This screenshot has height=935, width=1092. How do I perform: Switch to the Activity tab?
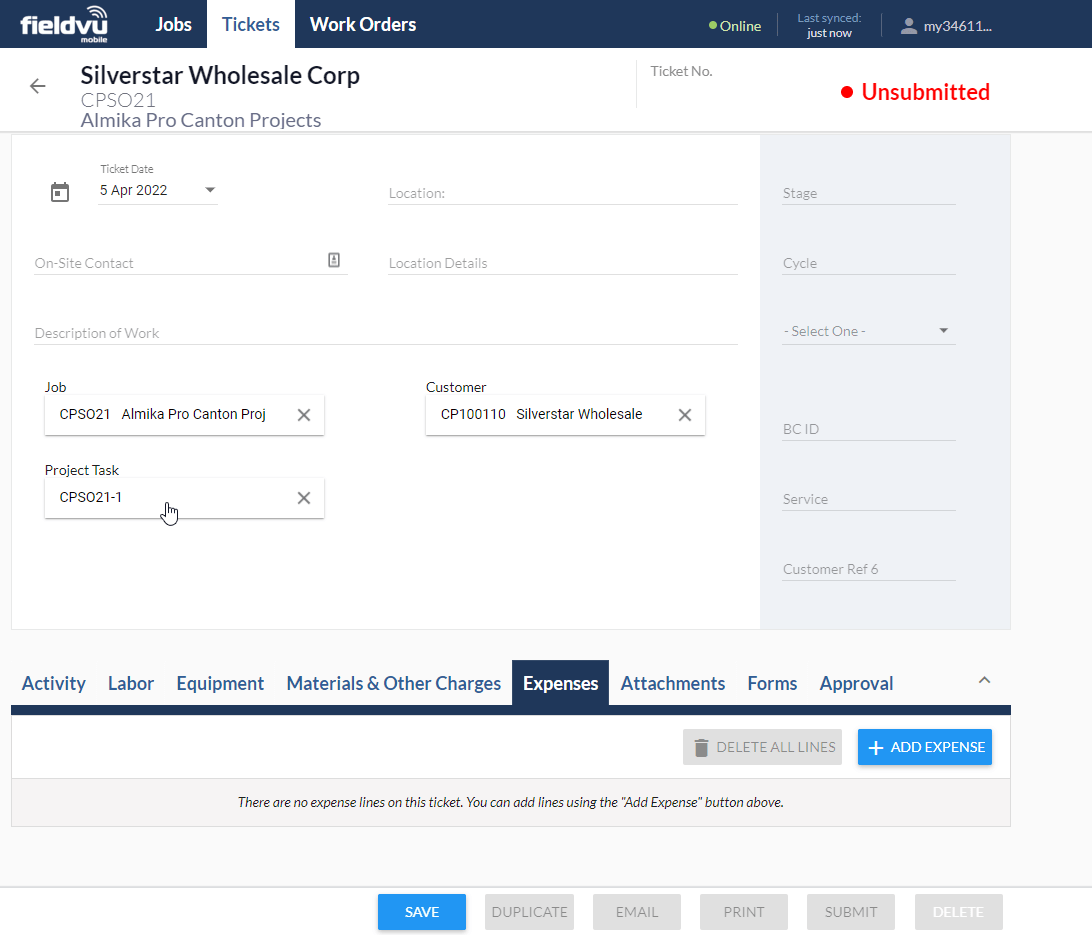point(54,684)
